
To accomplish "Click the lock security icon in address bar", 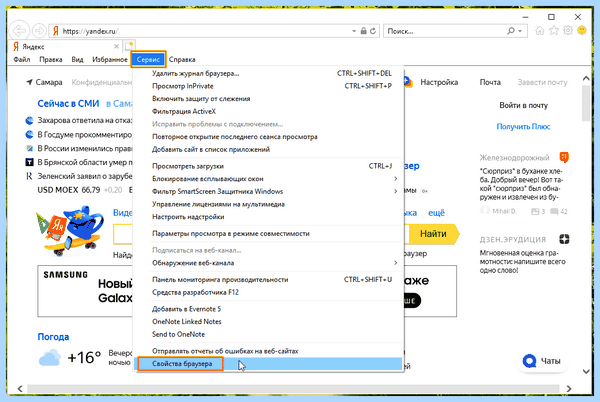I will [364, 31].
